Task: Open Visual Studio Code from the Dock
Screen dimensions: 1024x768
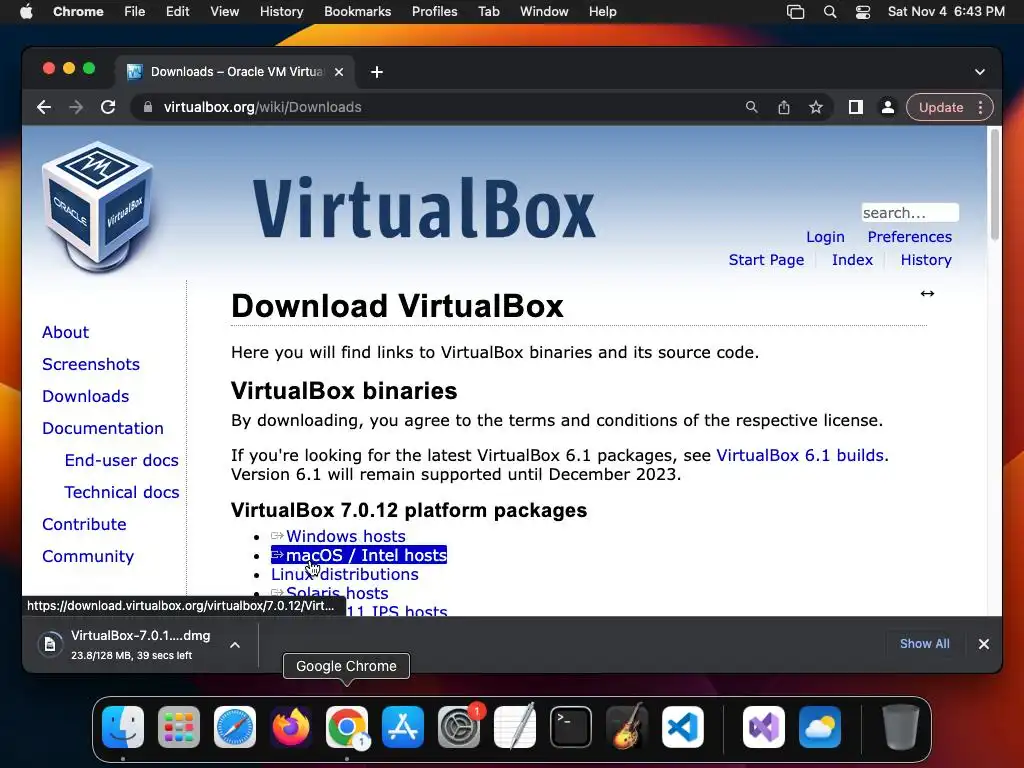Action: click(682, 727)
